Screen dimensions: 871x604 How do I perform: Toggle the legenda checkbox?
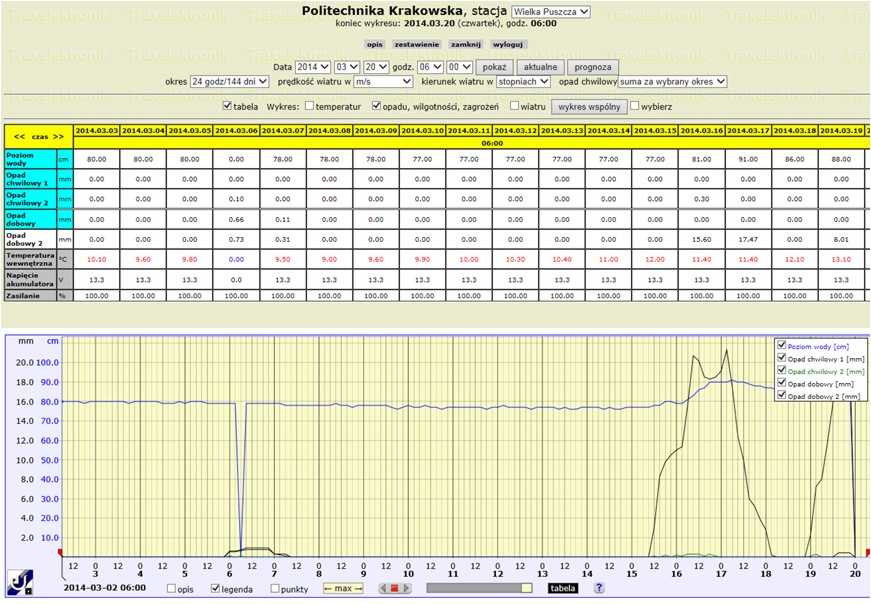coord(216,588)
